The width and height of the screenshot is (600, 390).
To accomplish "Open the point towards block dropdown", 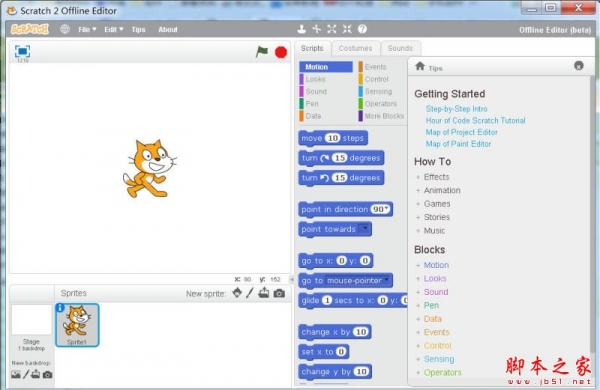I will [x=365, y=229].
